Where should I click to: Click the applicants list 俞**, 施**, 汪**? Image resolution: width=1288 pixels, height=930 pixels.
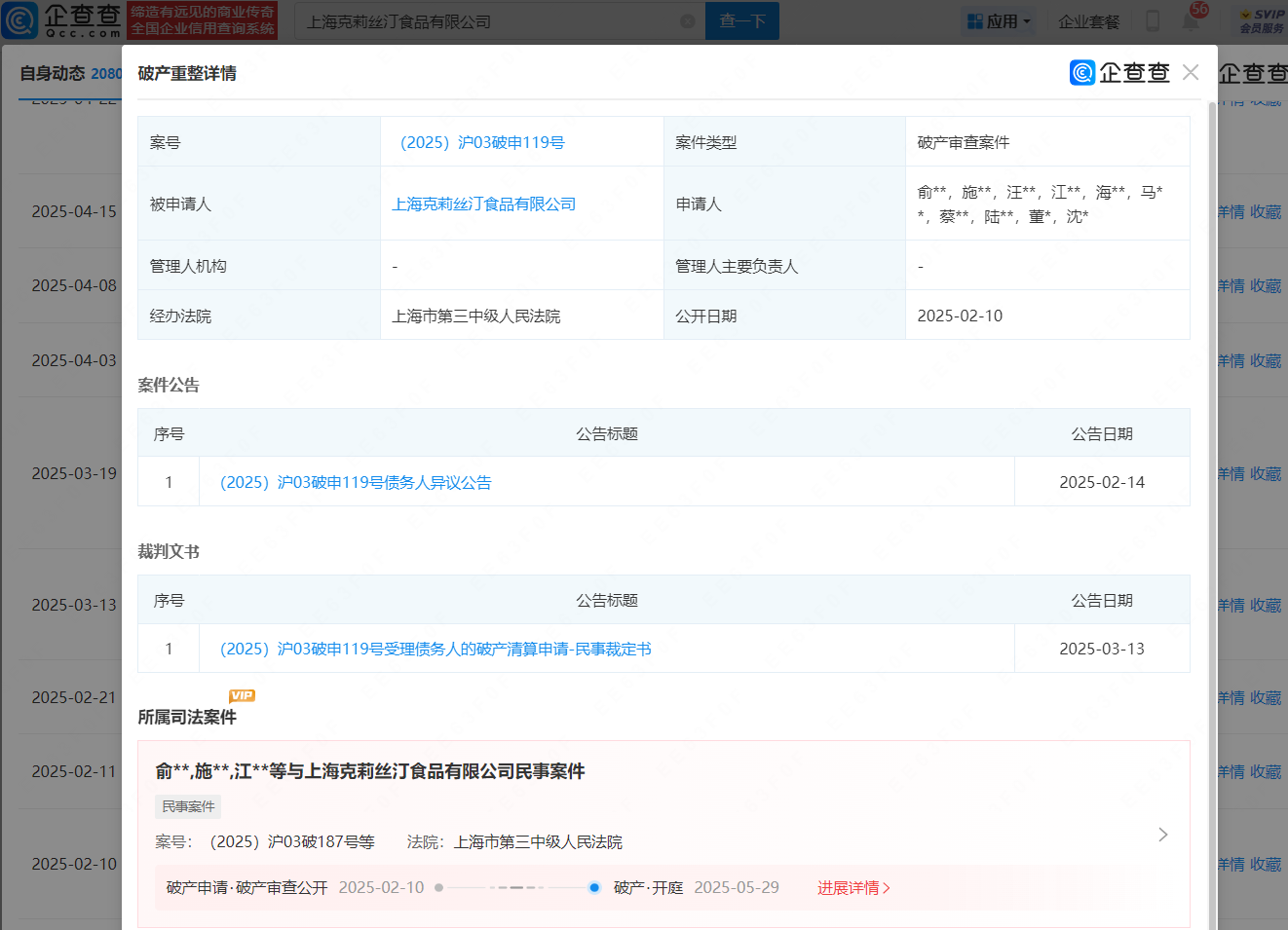1040,204
